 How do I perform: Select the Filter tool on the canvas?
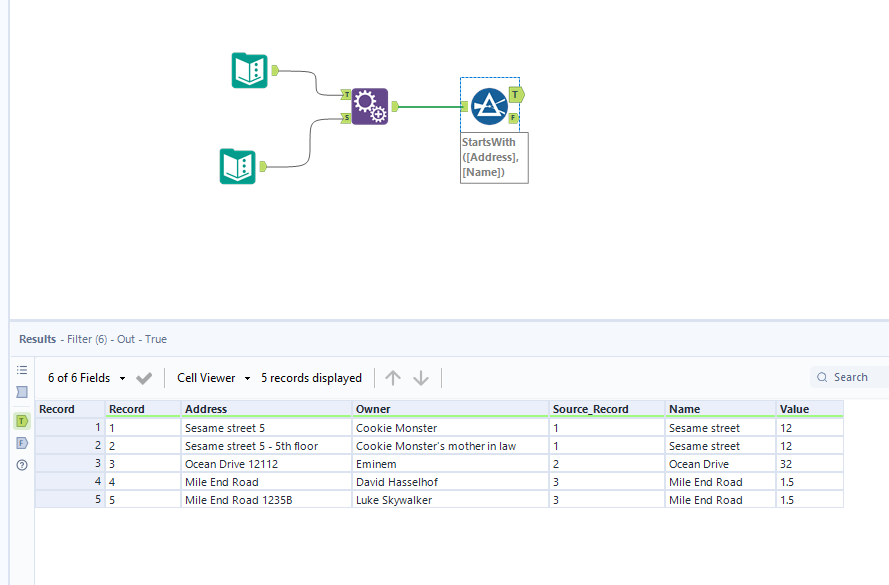coord(490,105)
